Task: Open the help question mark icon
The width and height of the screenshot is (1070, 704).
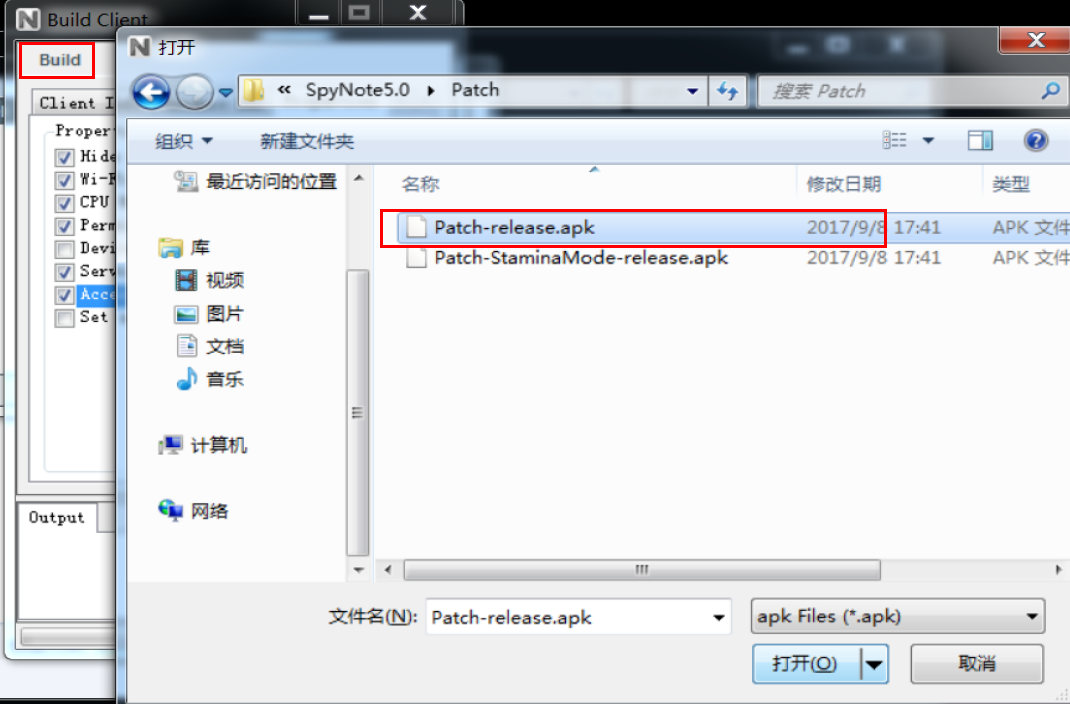Action: click(1035, 141)
